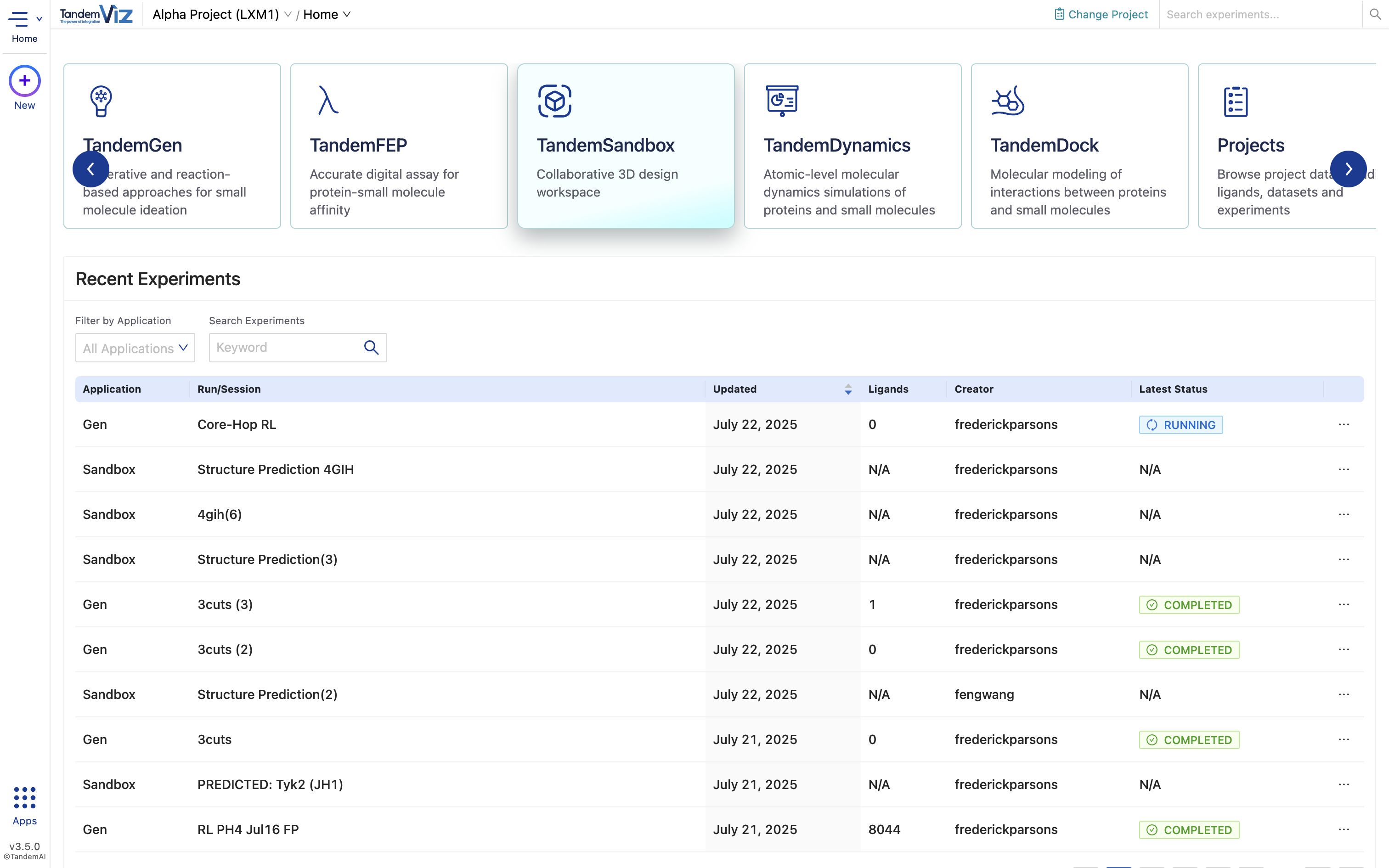The image size is (1389, 868).
Task: Click COMPLETED badge in 3cuts (3) row
Action: tap(1189, 605)
